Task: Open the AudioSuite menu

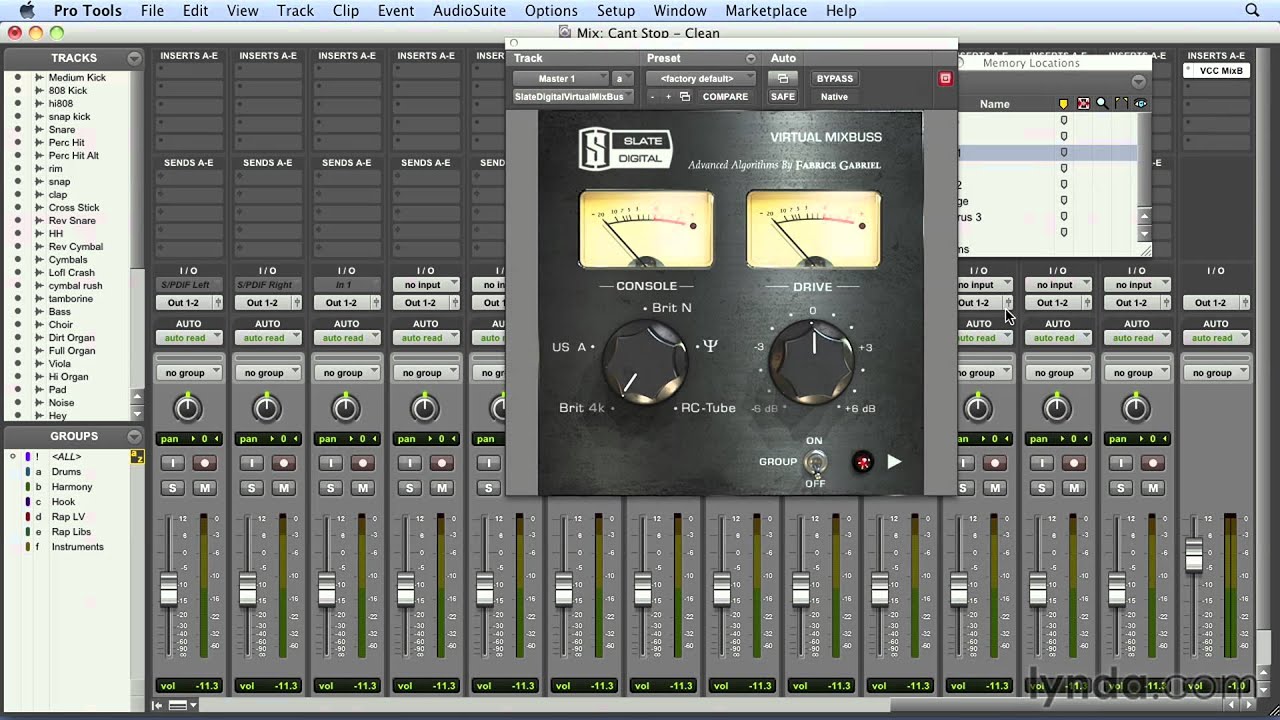Action: [x=468, y=10]
